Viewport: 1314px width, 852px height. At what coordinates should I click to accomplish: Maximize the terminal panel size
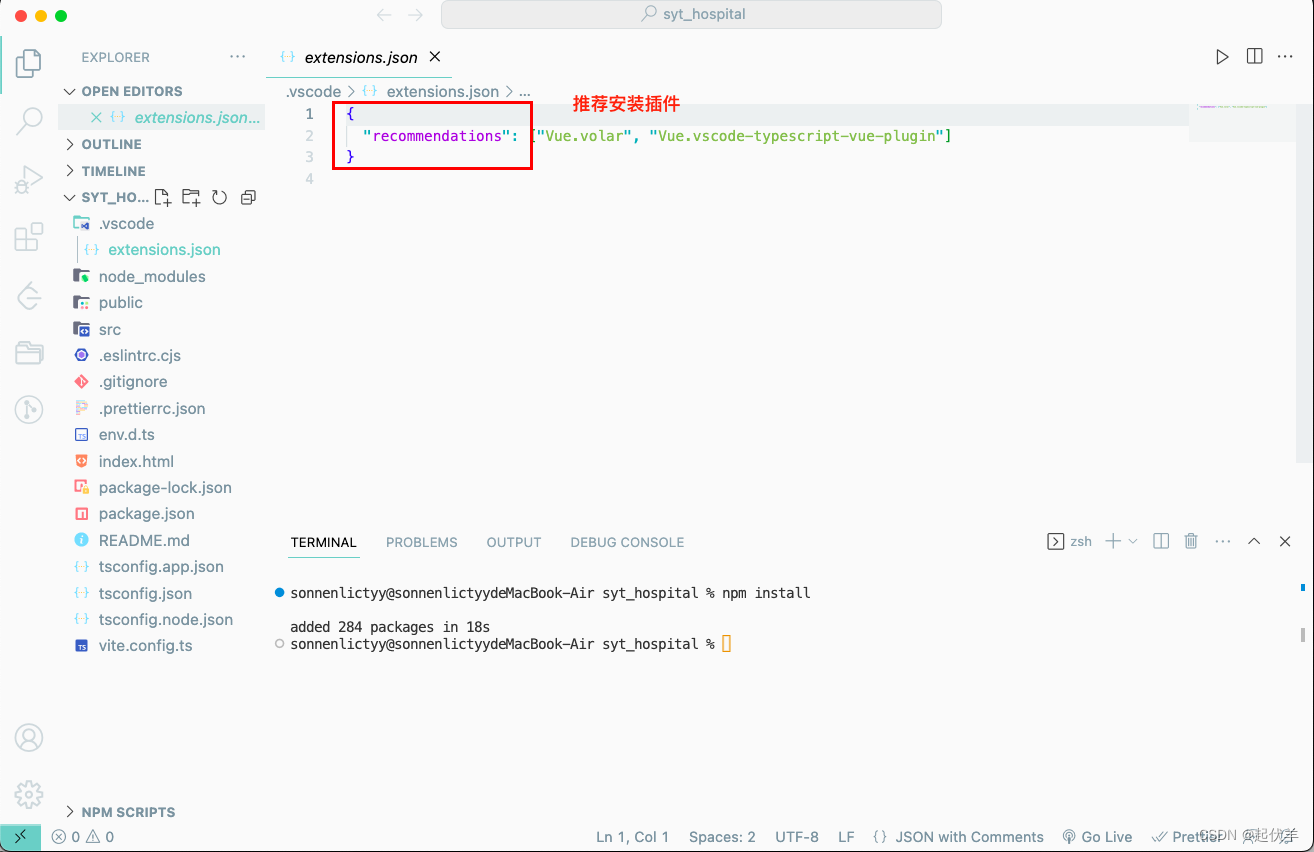(1254, 541)
